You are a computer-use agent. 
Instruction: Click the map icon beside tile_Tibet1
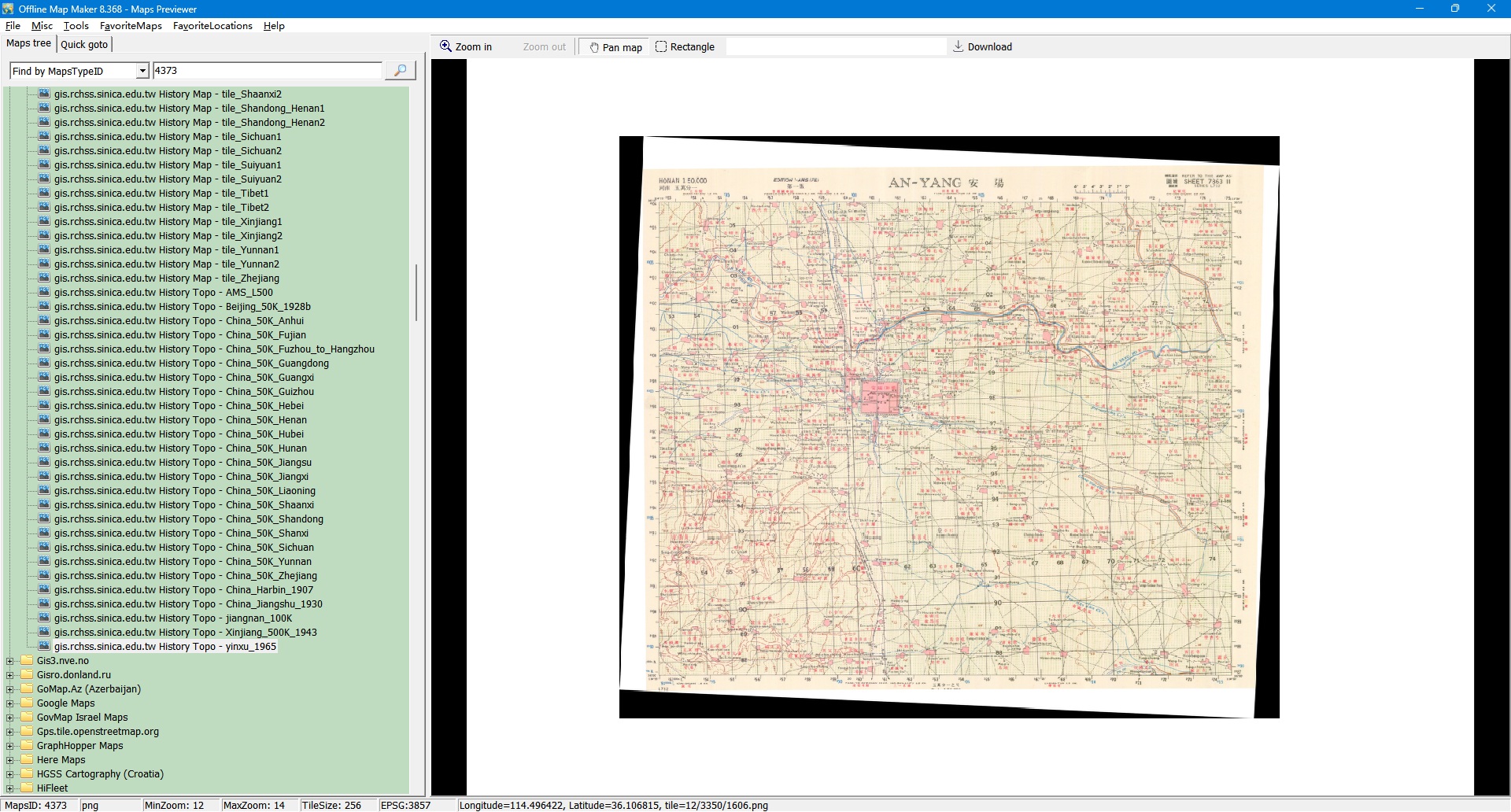(x=44, y=194)
